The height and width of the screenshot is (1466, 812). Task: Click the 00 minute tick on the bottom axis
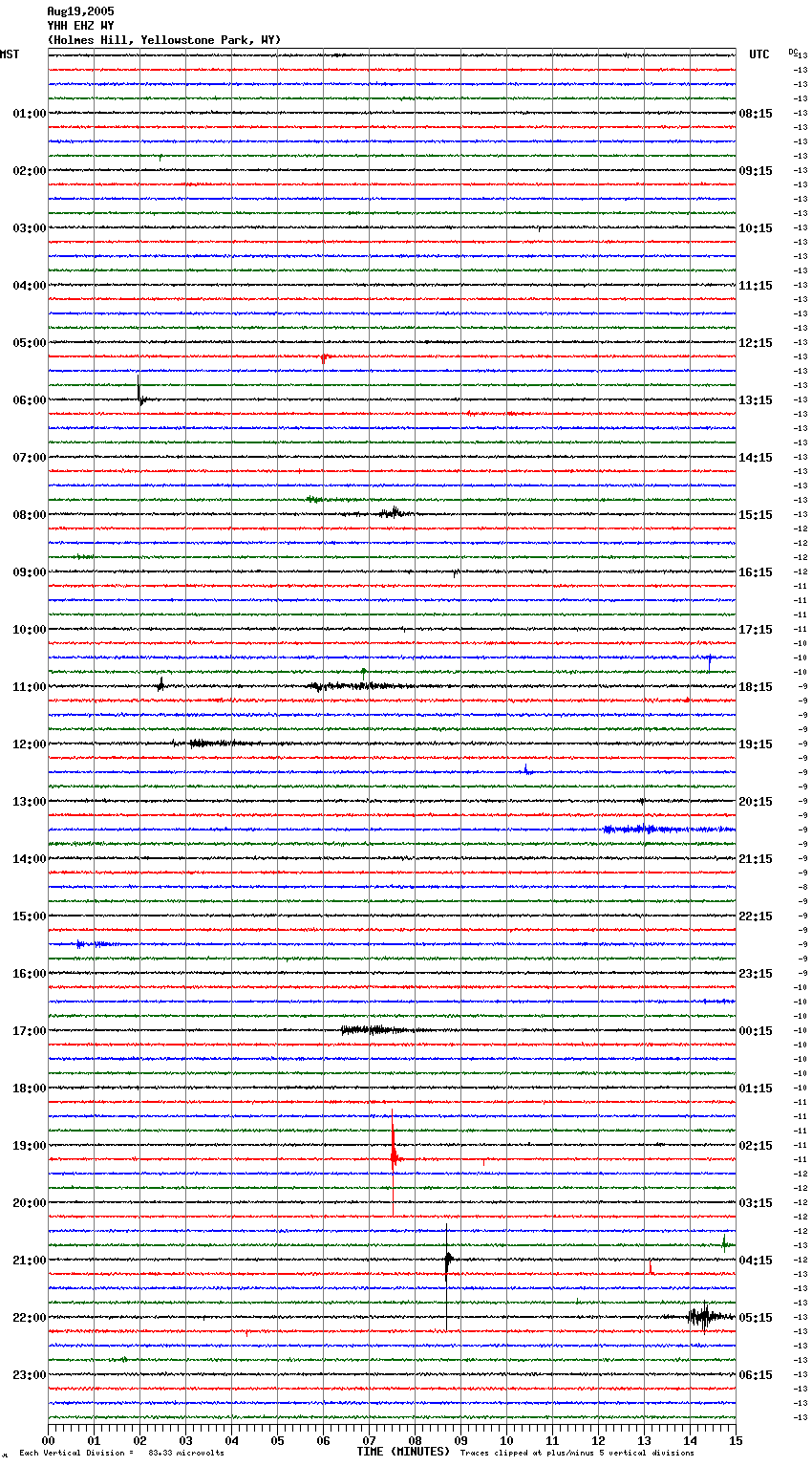click(49, 1440)
